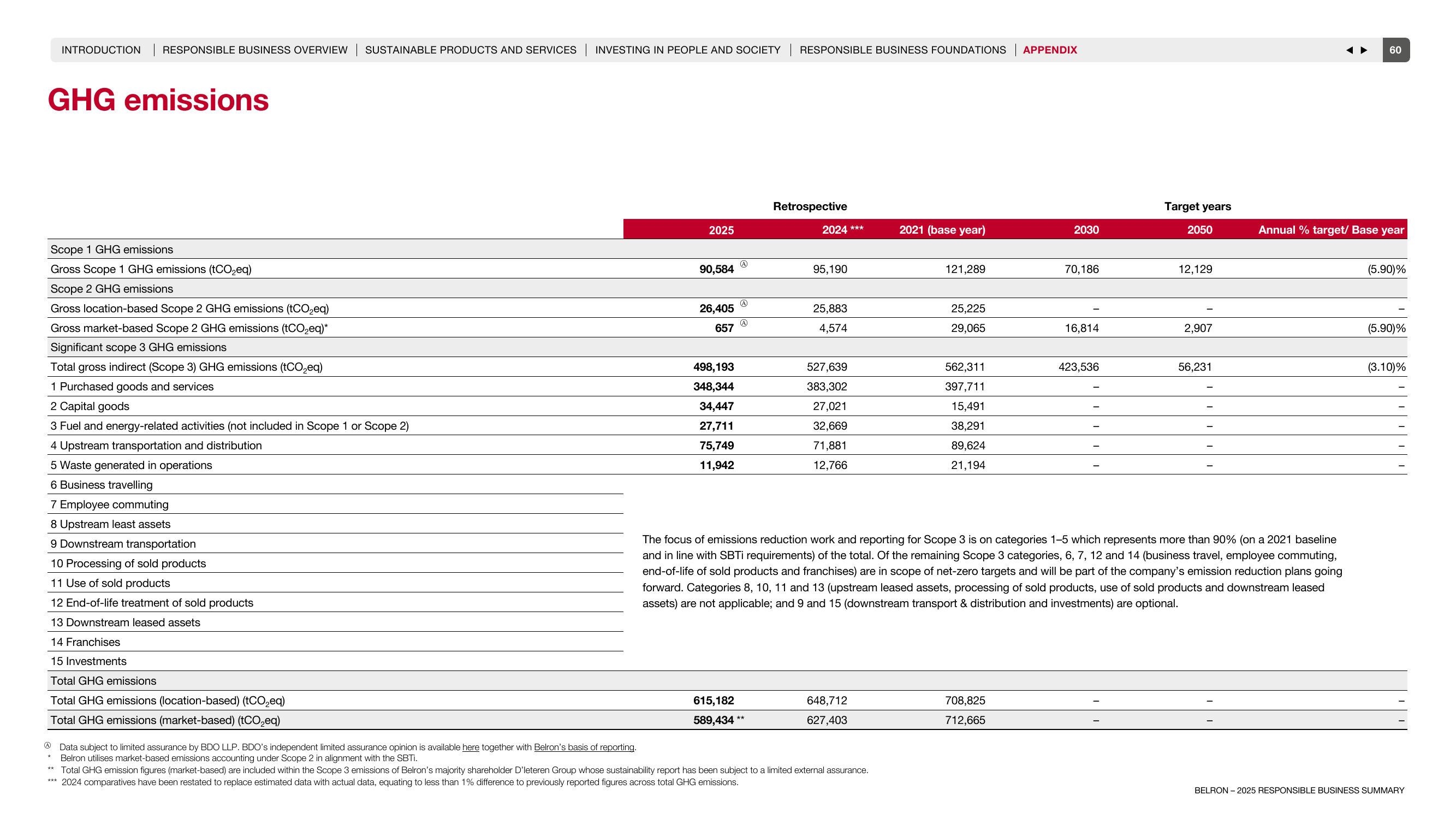This screenshot has width=1456, height=819.
Task: Go to previous page arrow
Action: [x=1349, y=50]
